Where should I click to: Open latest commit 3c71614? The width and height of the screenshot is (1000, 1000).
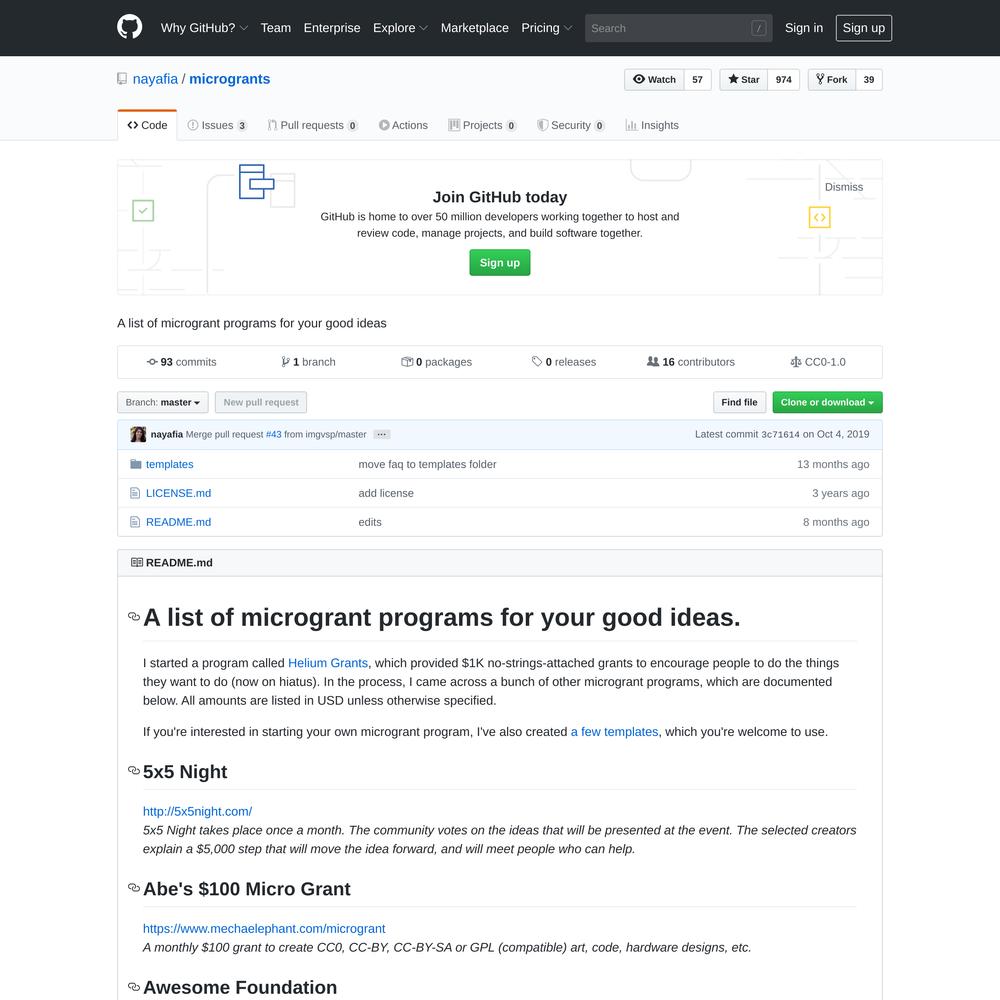pos(780,434)
